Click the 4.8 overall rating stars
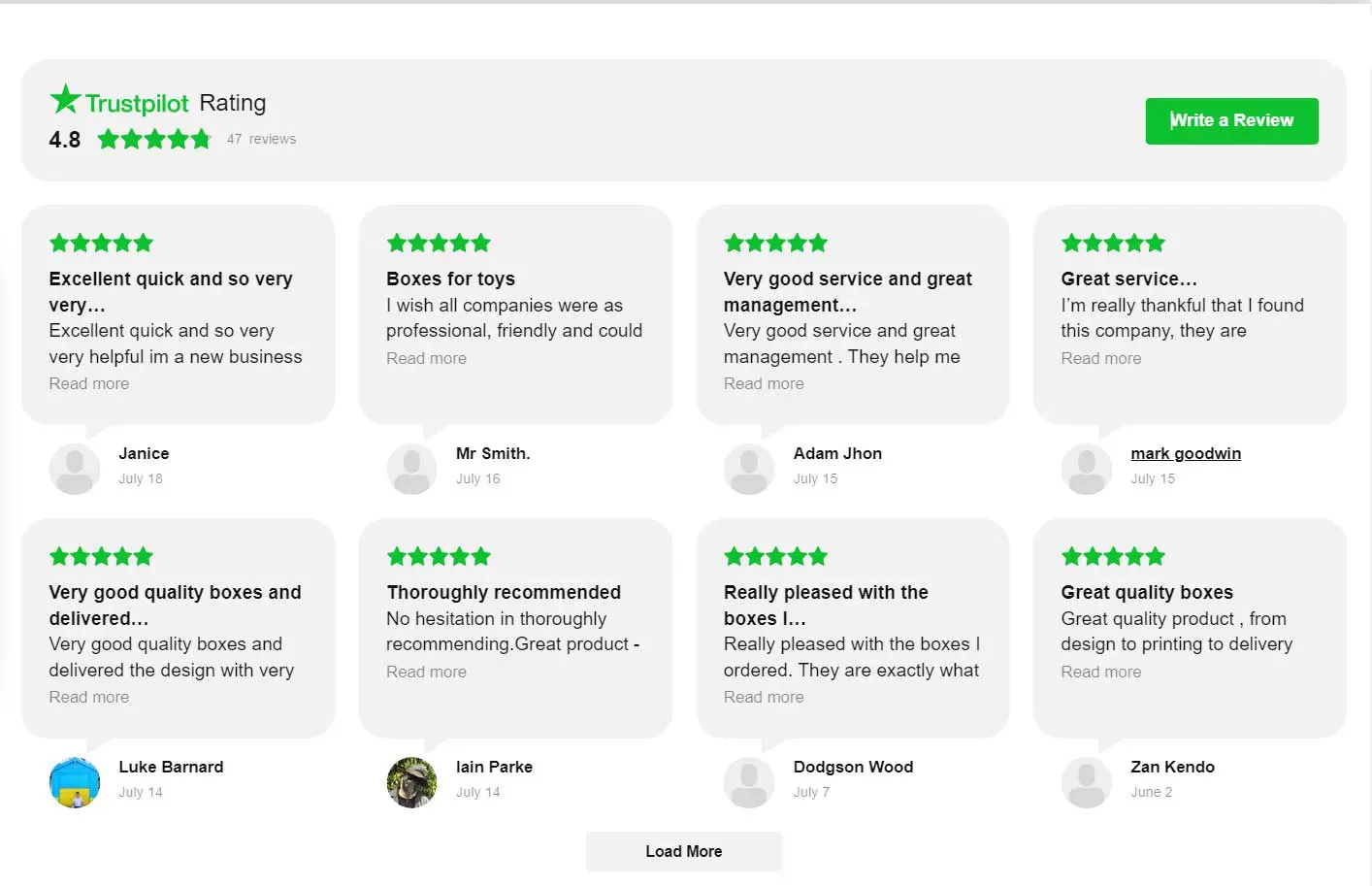This screenshot has width=1372, height=886. tap(154, 139)
